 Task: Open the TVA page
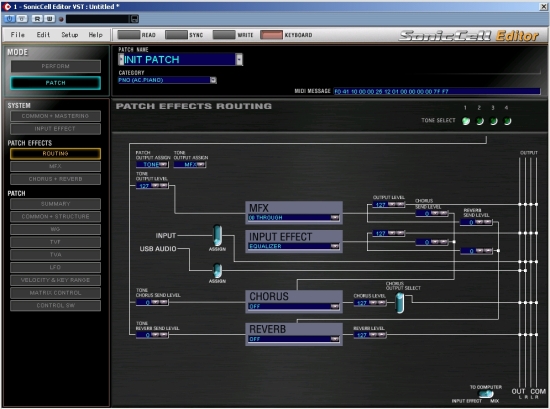(55, 254)
